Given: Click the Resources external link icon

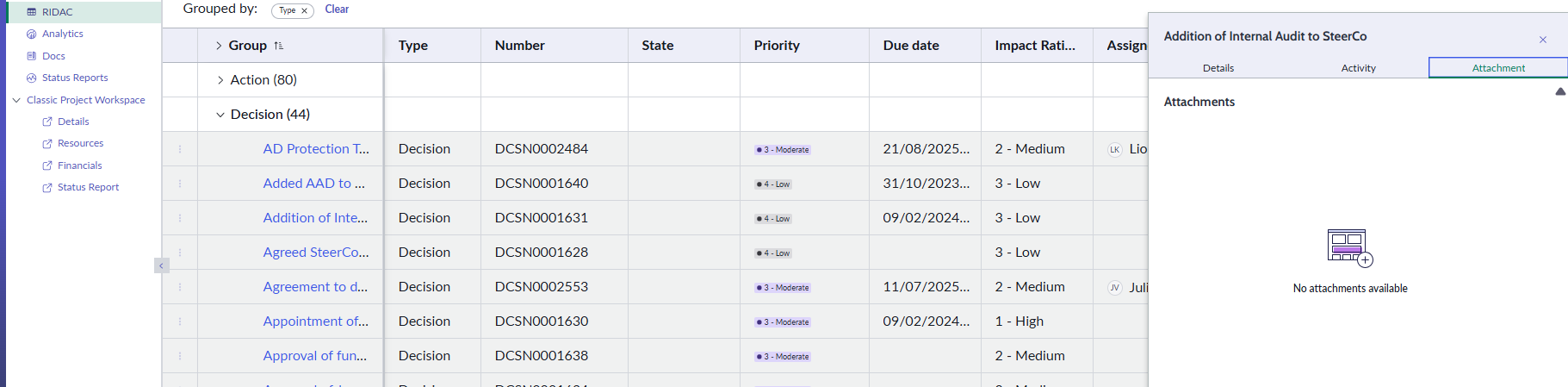Looking at the screenshot, I should point(47,144).
